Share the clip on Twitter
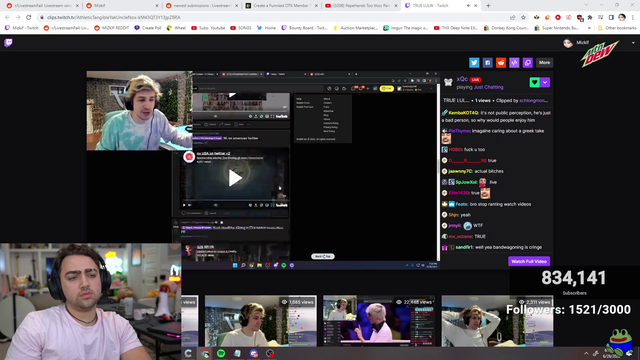This screenshot has height=360, width=640. [474, 62]
